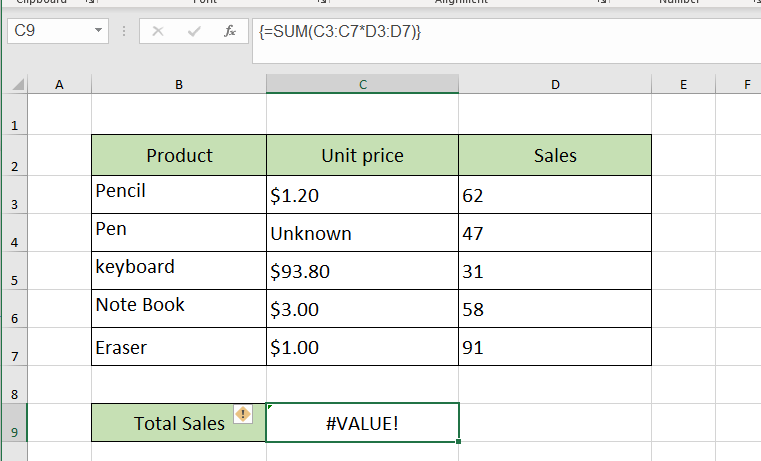The image size is (761, 461).
Task: Click the Name Box showing C9
Action: 58,31
